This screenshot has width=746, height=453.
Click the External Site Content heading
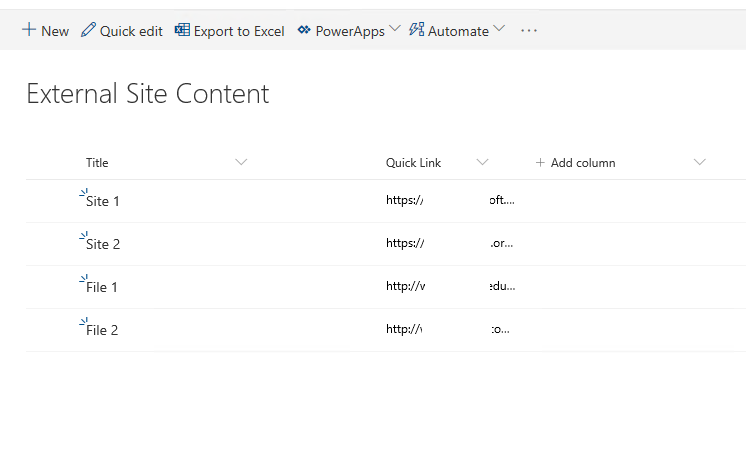pos(148,93)
